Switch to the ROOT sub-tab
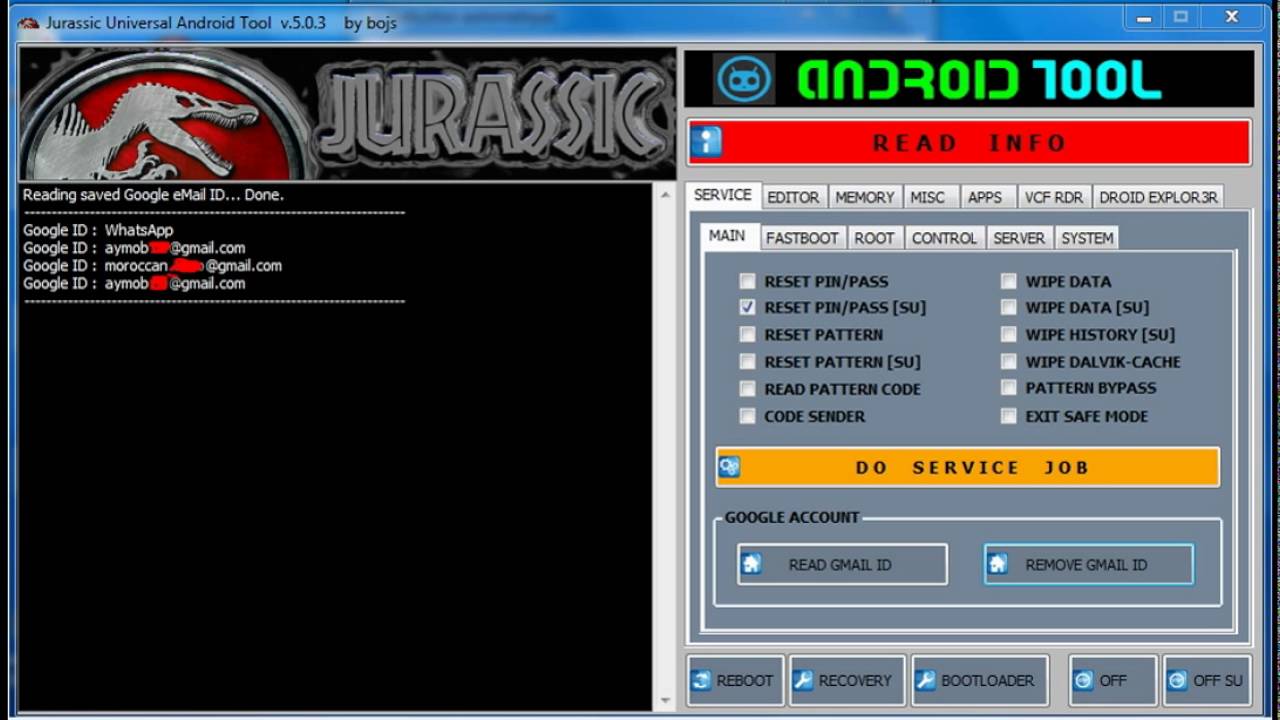The height and width of the screenshot is (720, 1280). tap(874, 238)
